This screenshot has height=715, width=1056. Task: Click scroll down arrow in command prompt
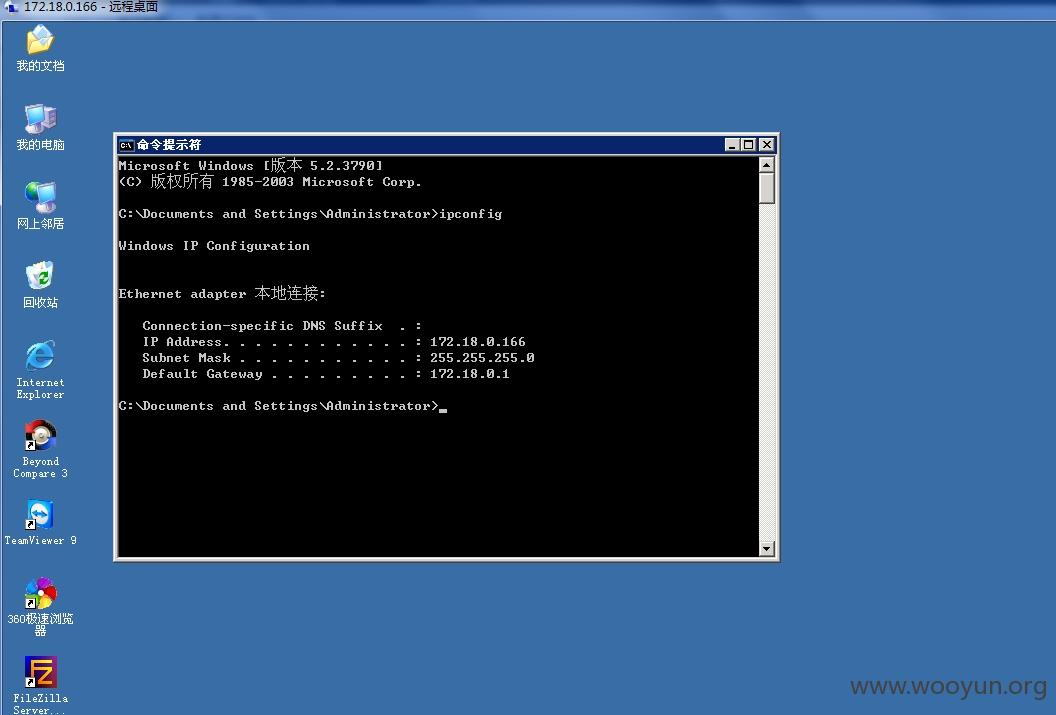point(766,549)
